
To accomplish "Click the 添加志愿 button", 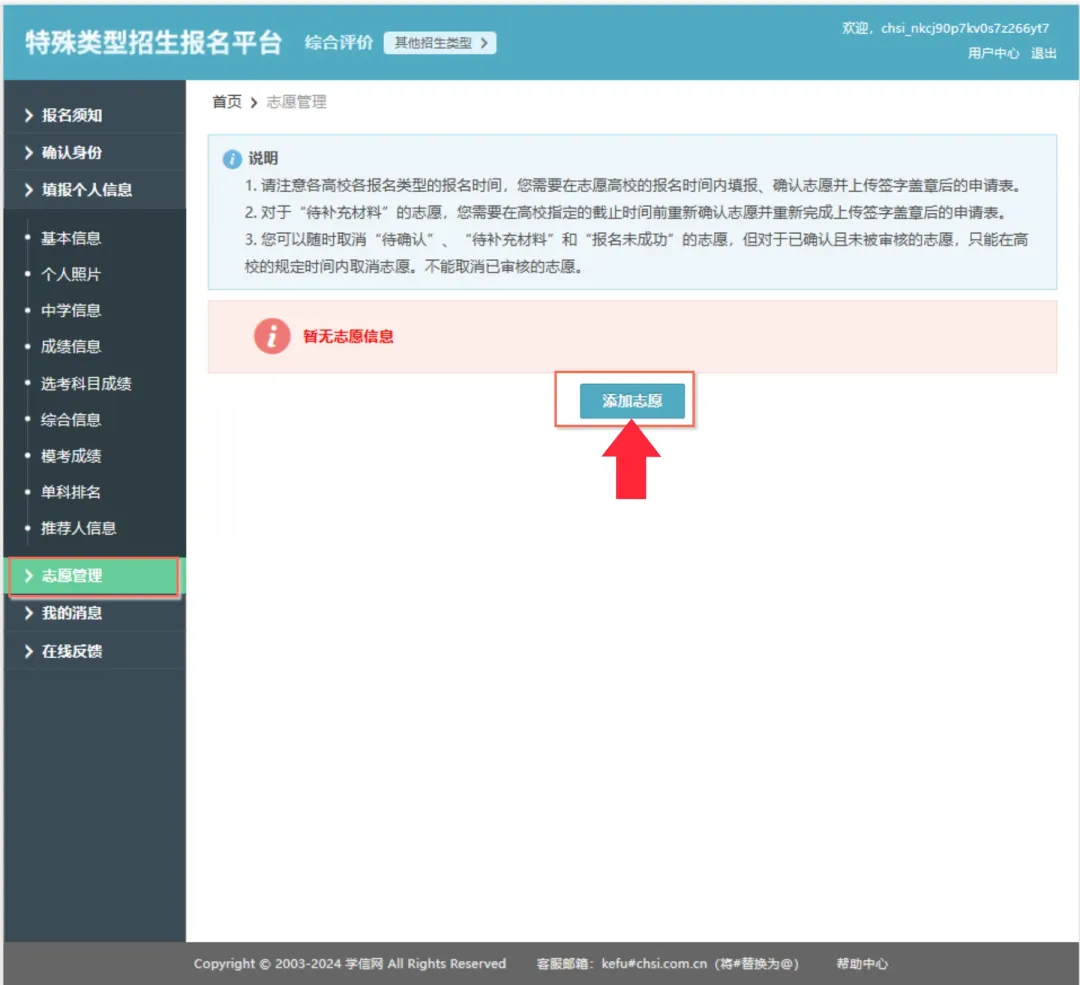I will (632, 401).
